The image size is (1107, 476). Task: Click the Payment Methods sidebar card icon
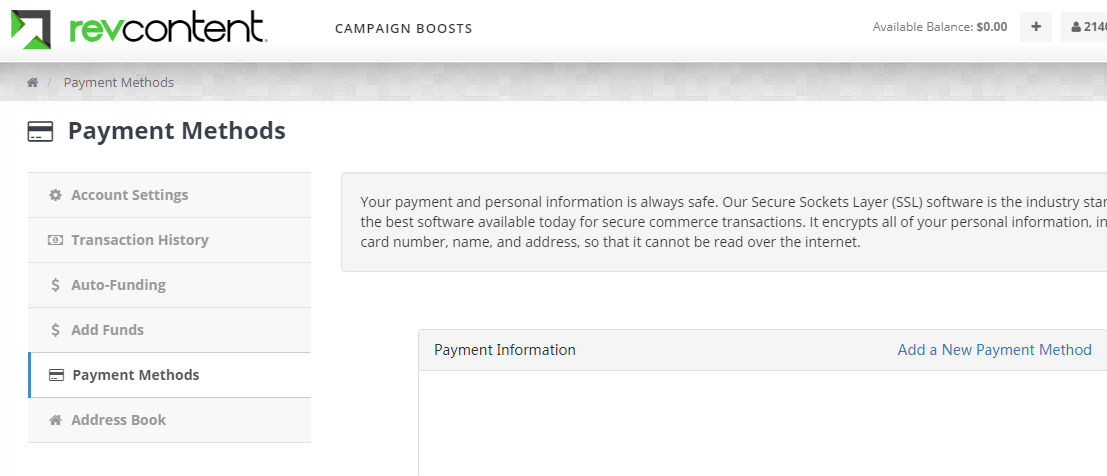click(x=57, y=375)
